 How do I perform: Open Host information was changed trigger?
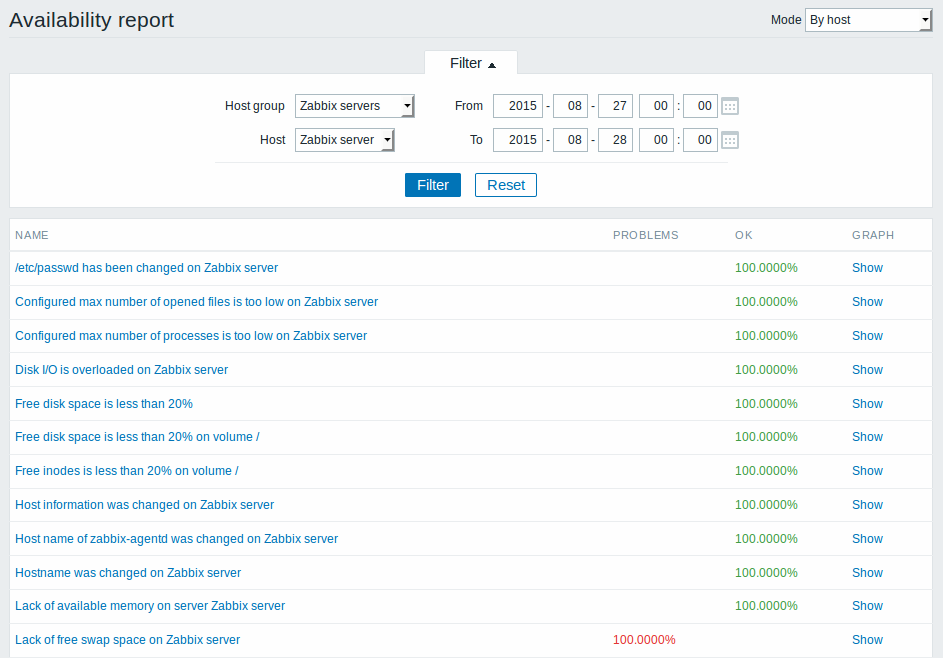[144, 505]
